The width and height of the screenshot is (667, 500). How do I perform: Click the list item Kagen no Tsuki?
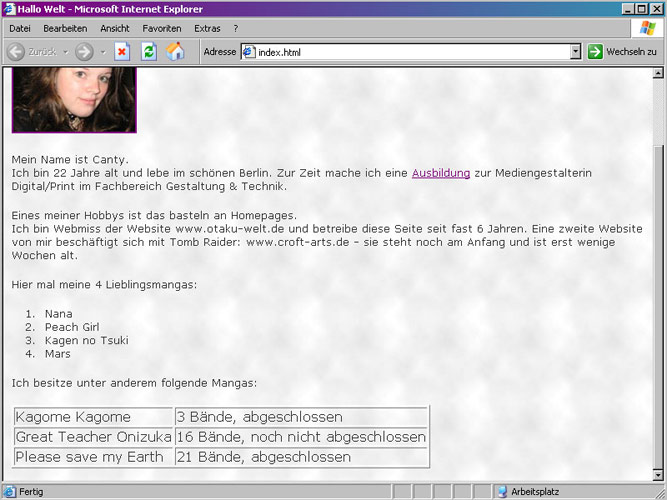[x=86, y=340]
